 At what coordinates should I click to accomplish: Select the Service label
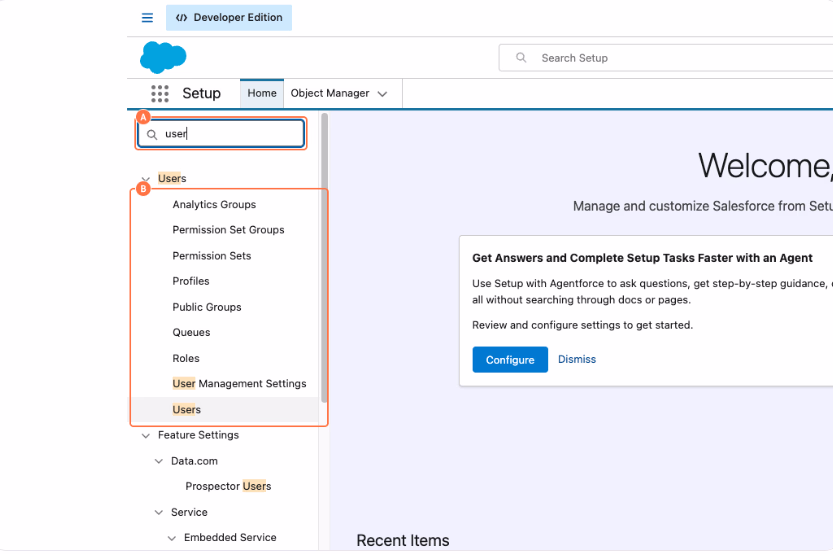pos(189,513)
